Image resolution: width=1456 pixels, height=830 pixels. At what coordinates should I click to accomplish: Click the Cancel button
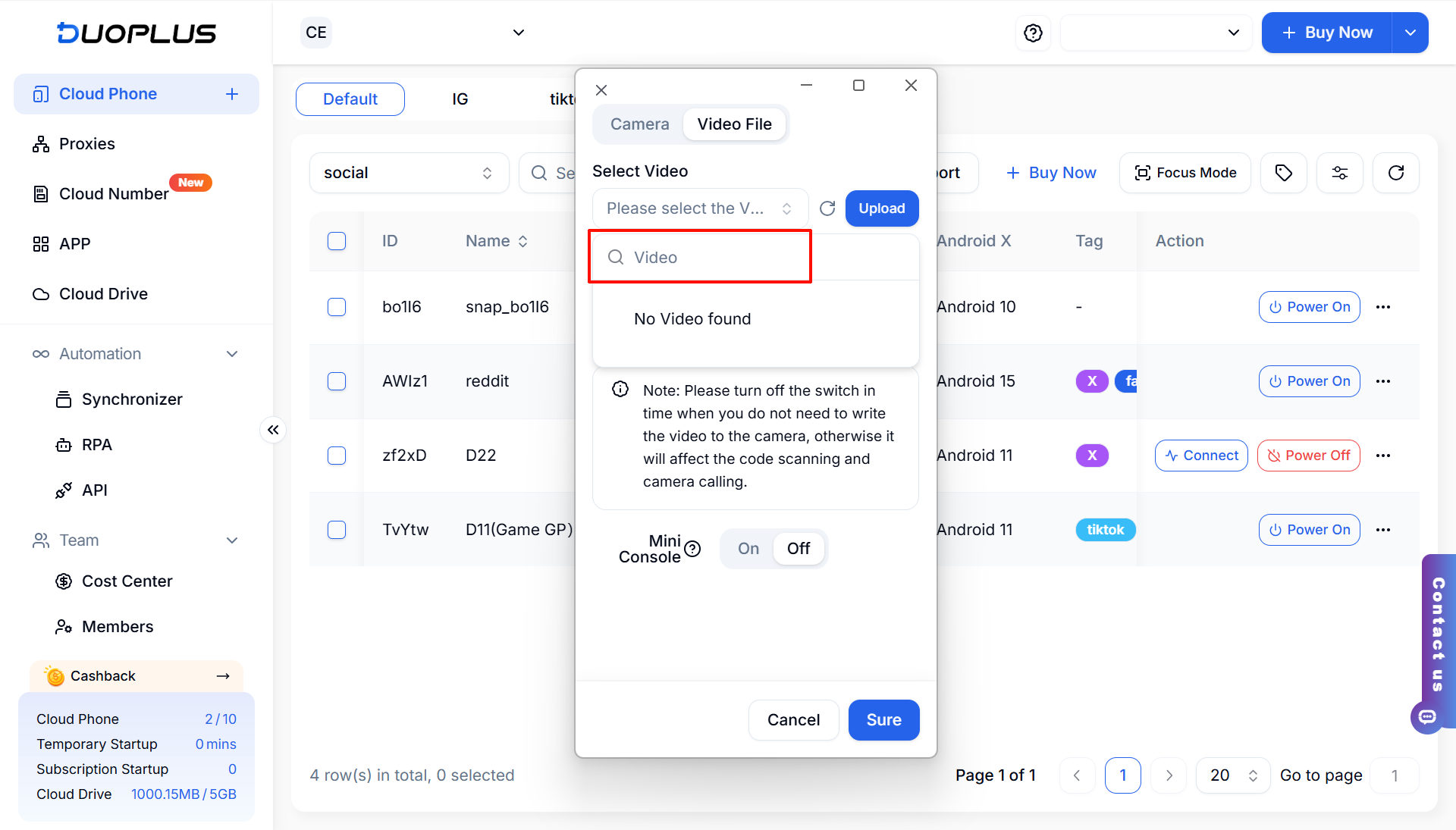(793, 720)
